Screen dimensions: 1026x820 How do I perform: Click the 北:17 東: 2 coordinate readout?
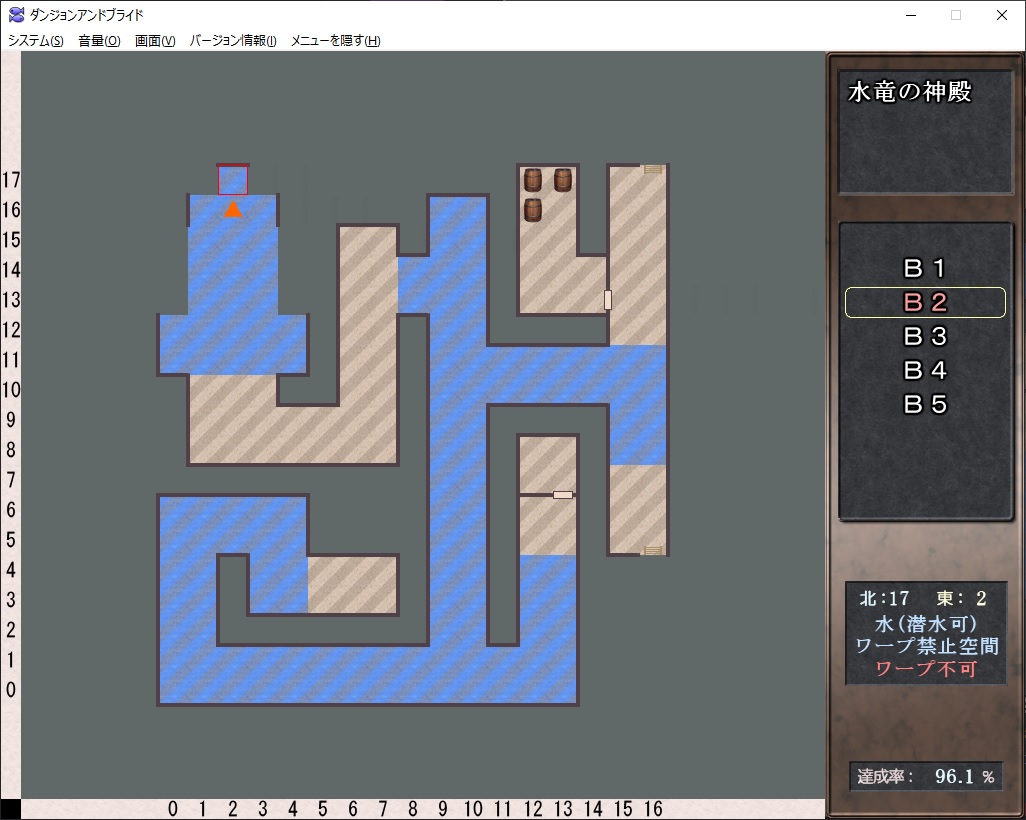pyautogui.click(x=924, y=598)
